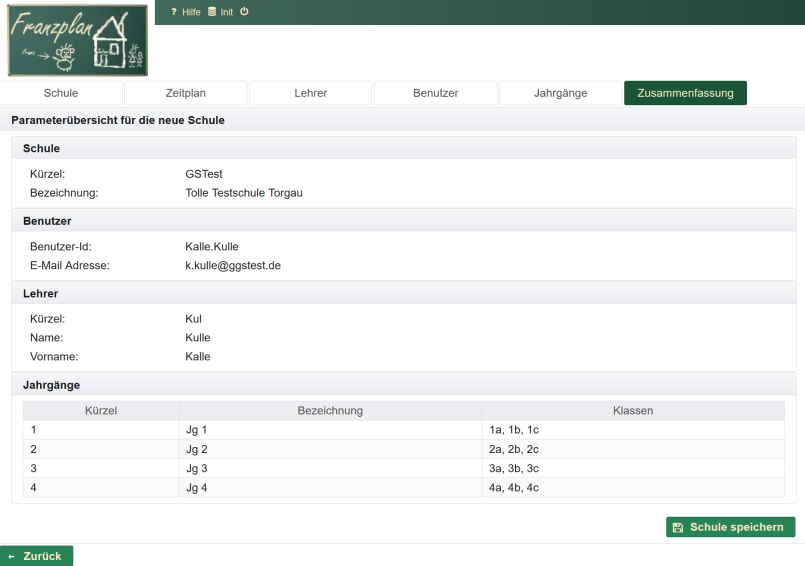Viewport: 805px width, 566px height.
Task: Click the Kürzel column header
Action: [101, 410]
